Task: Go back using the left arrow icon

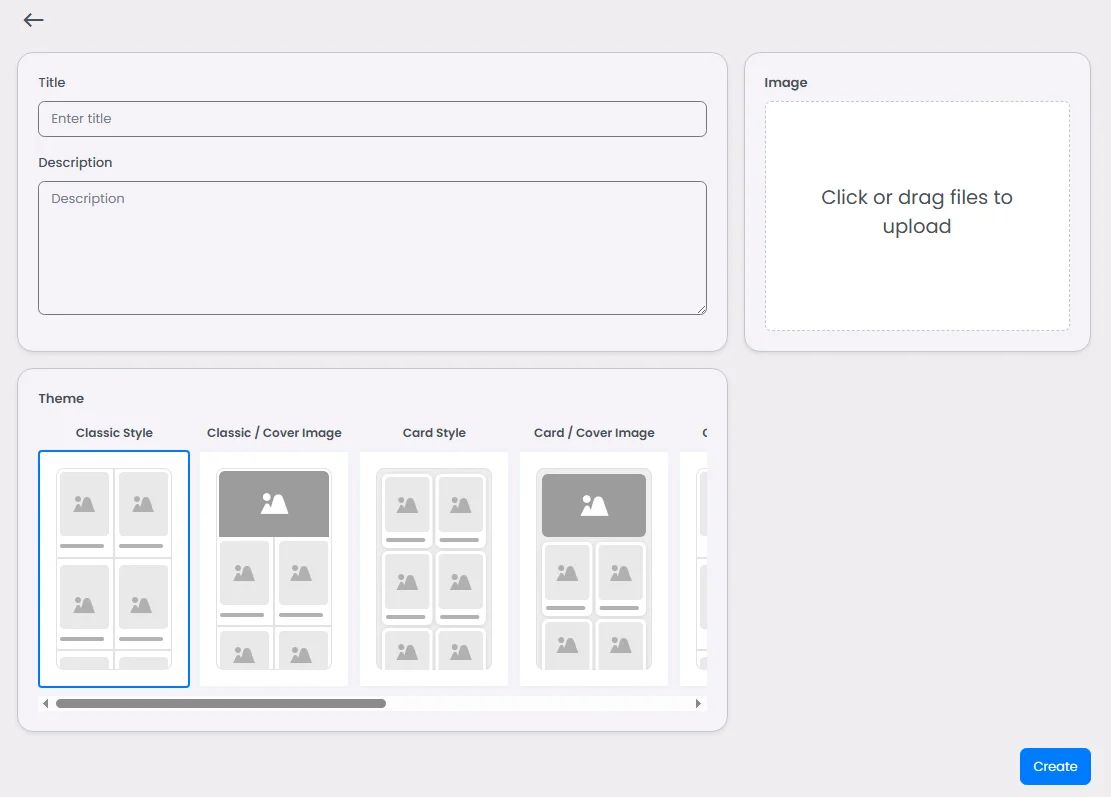Action: point(33,20)
